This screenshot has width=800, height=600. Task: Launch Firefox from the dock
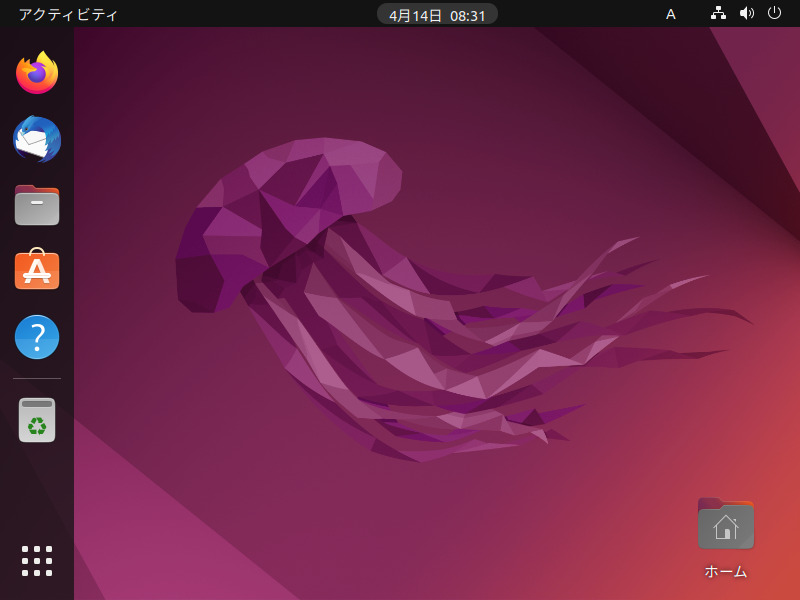tap(37, 72)
